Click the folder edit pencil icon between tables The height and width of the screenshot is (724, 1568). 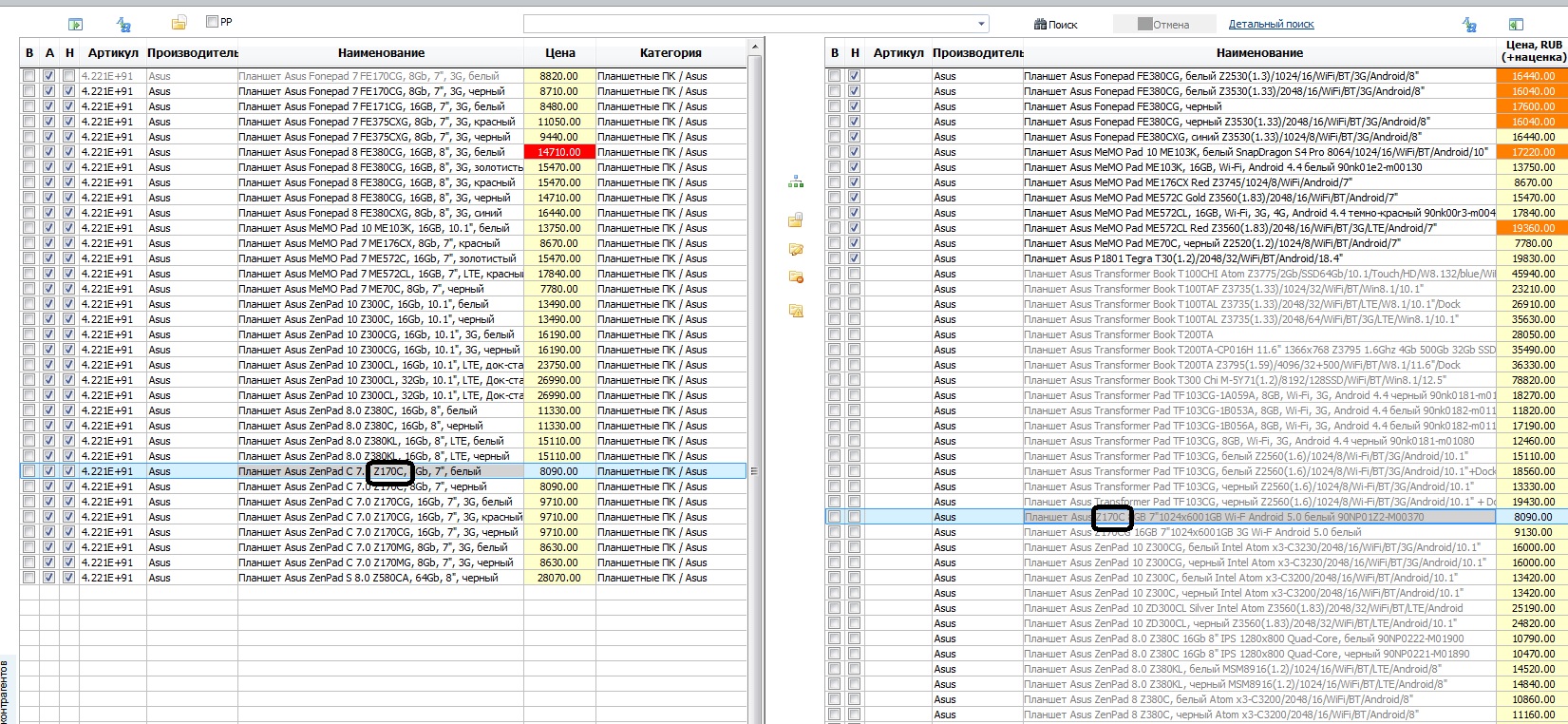[x=796, y=250]
